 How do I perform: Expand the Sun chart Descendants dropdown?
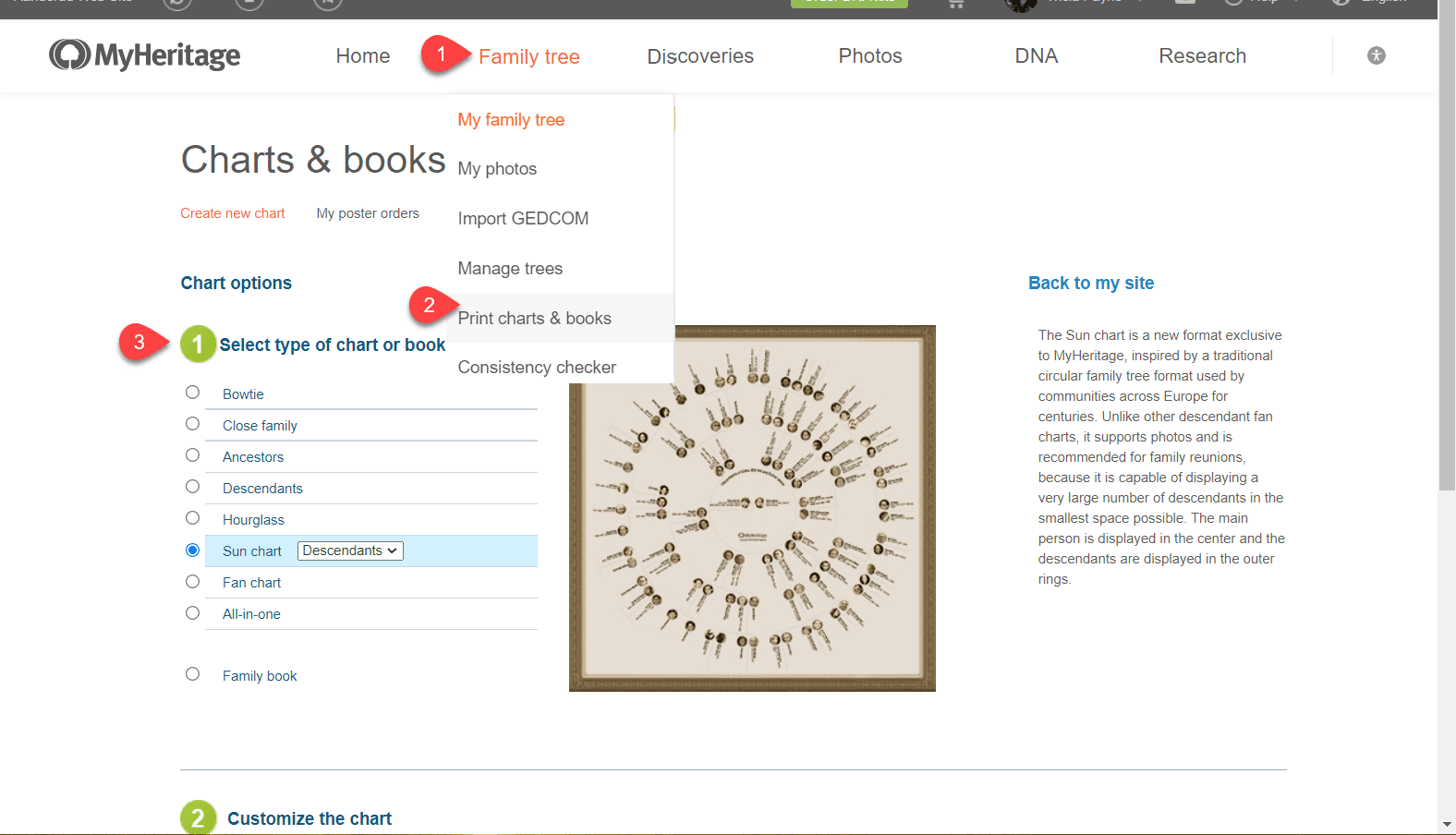coord(350,551)
